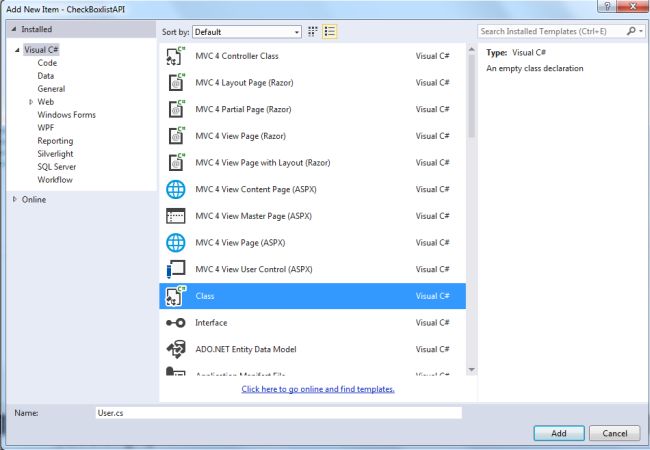Screen dimensions: 650x450
Task: Select the Interface template name
Action: point(211,323)
